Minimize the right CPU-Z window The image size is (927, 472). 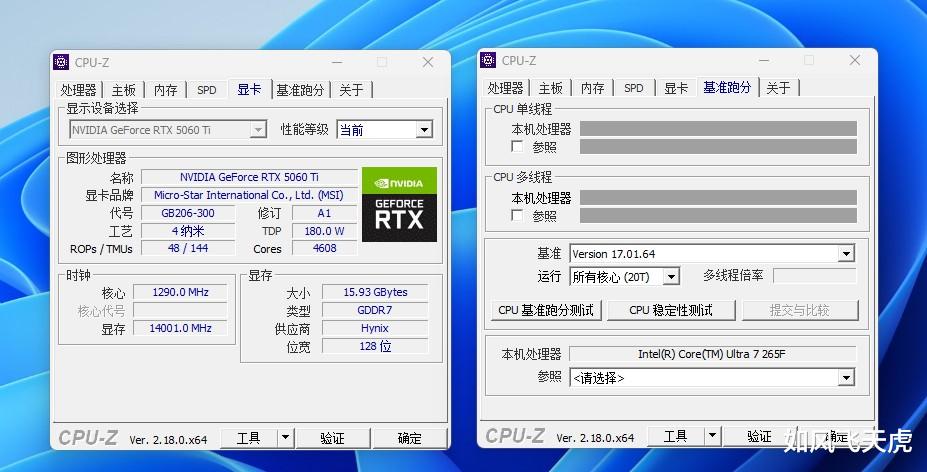[764, 60]
